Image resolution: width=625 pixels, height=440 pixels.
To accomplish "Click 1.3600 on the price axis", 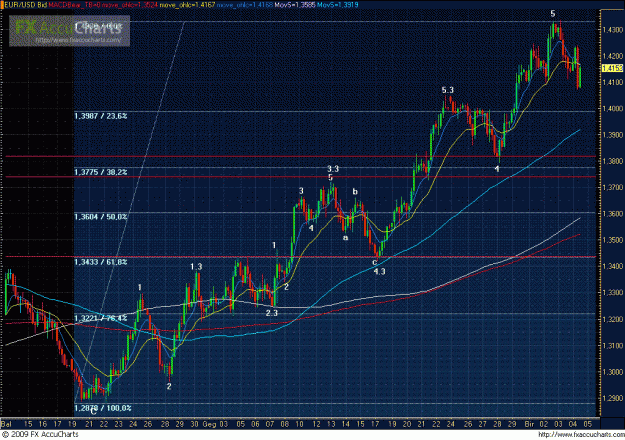I will pos(612,214).
